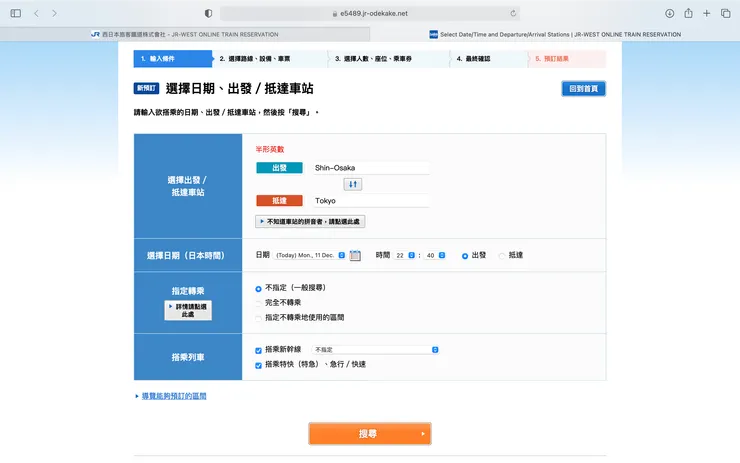Image resolution: width=740 pixels, height=463 pixels.
Task: Open the Safari downloads icon
Action: tap(669, 13)
